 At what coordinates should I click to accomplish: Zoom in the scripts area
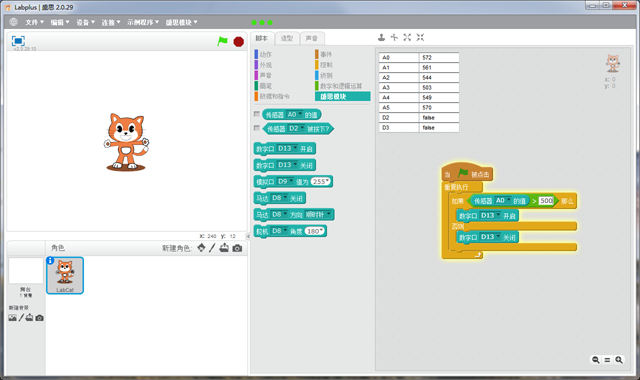click(619, 360)
